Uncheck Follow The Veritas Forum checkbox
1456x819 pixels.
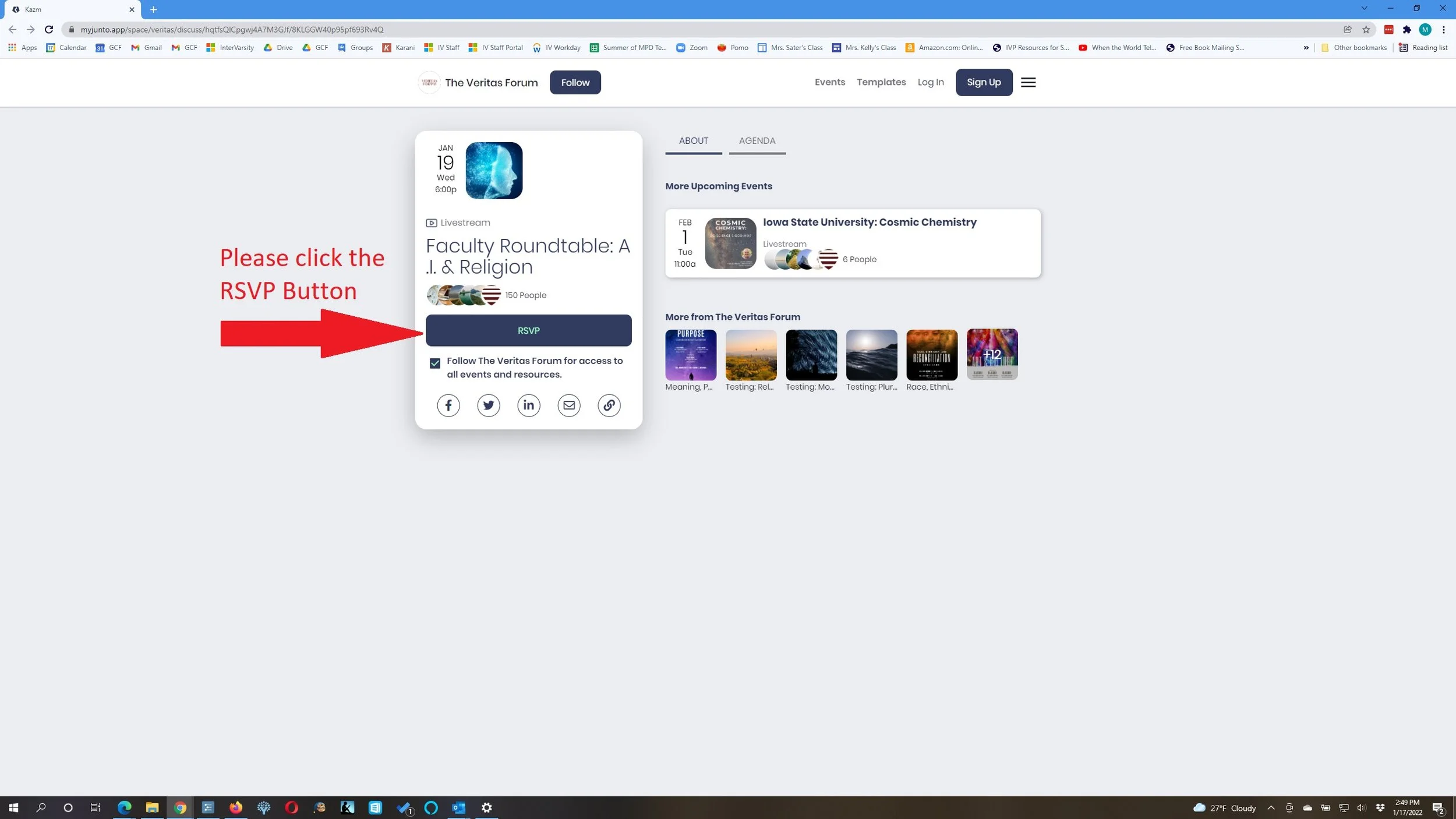tap(434, 363)
